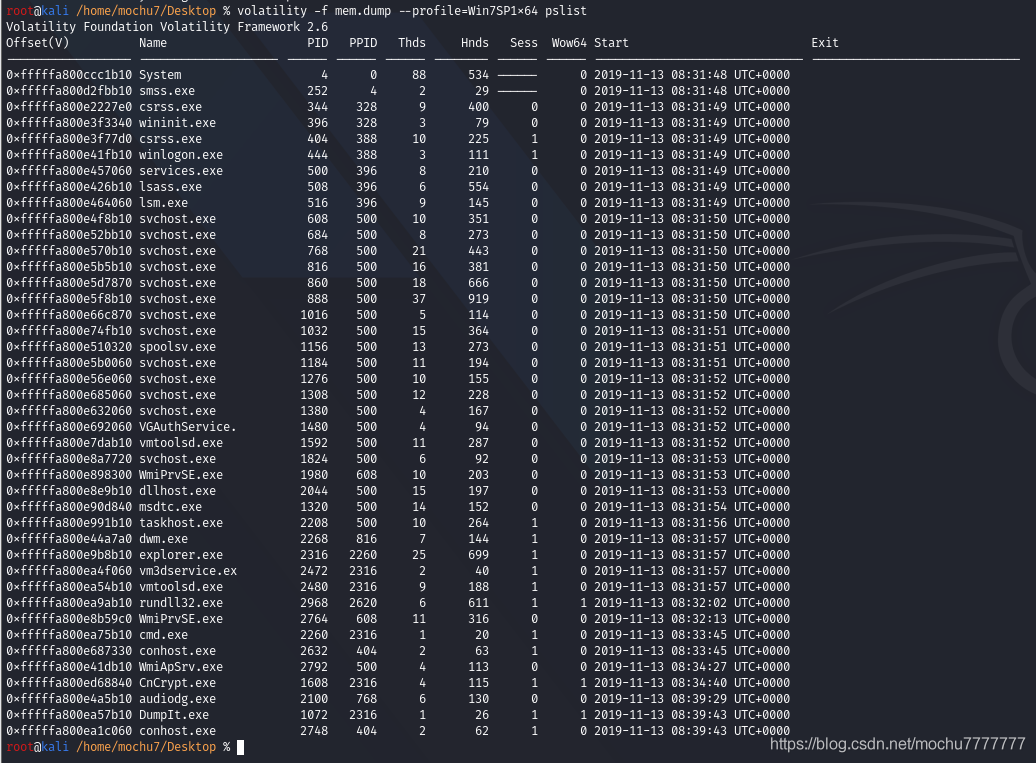Viewport: 1036px width, 763px height.
Task: Click the offset 0xfffffa800ea57b10
Action: pyautogui.click(x=69, y=715)
